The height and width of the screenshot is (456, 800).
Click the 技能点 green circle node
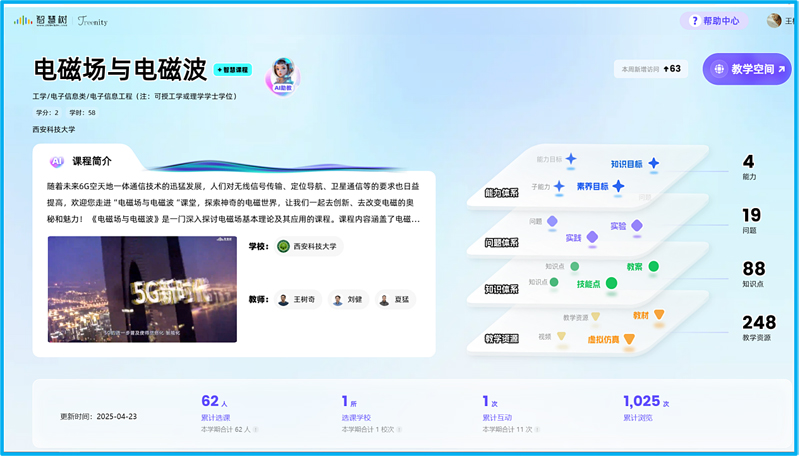click(611, 283)
